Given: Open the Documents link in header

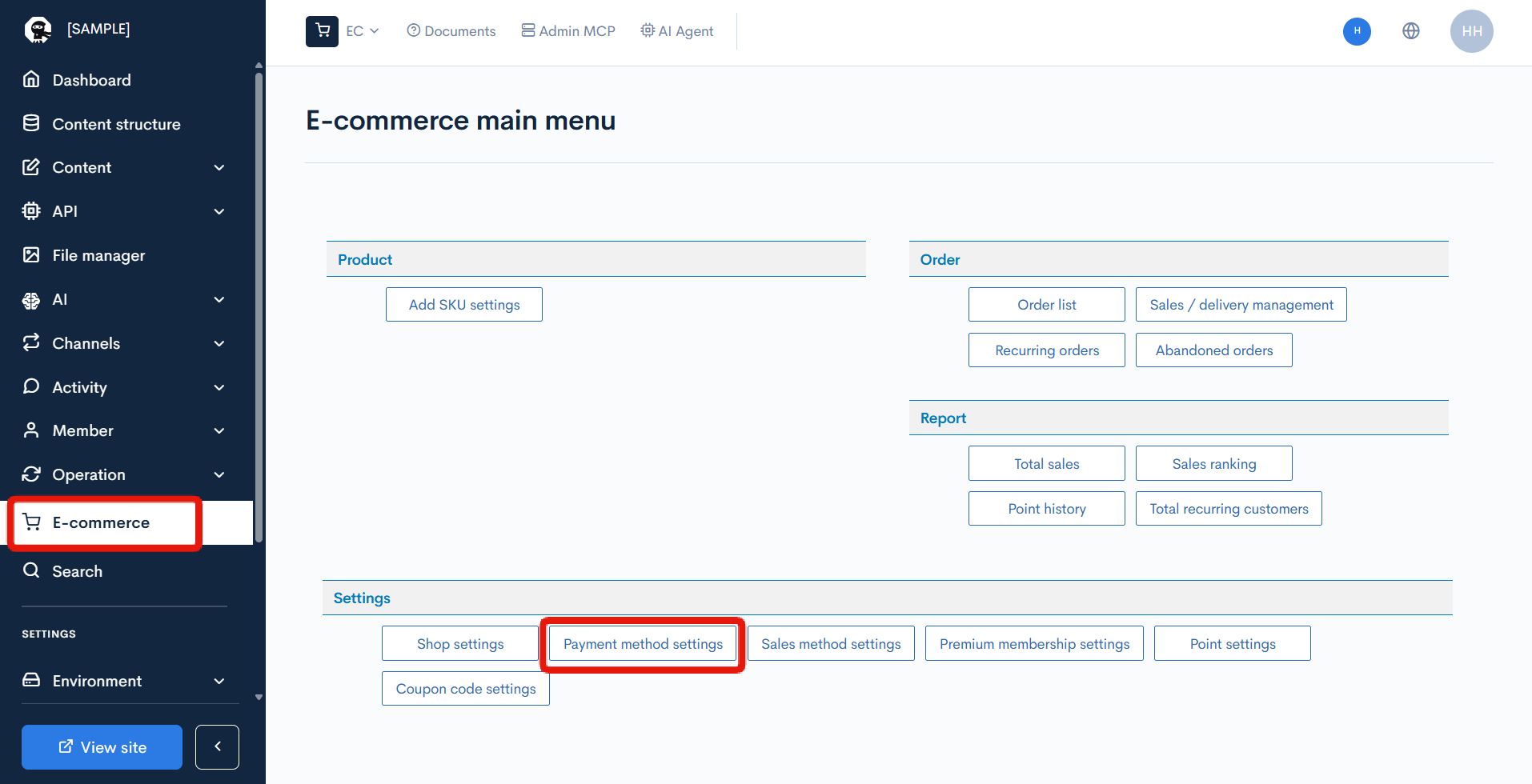Looking at the screenshot, I should pyautogui.click(x=451, y=31).
